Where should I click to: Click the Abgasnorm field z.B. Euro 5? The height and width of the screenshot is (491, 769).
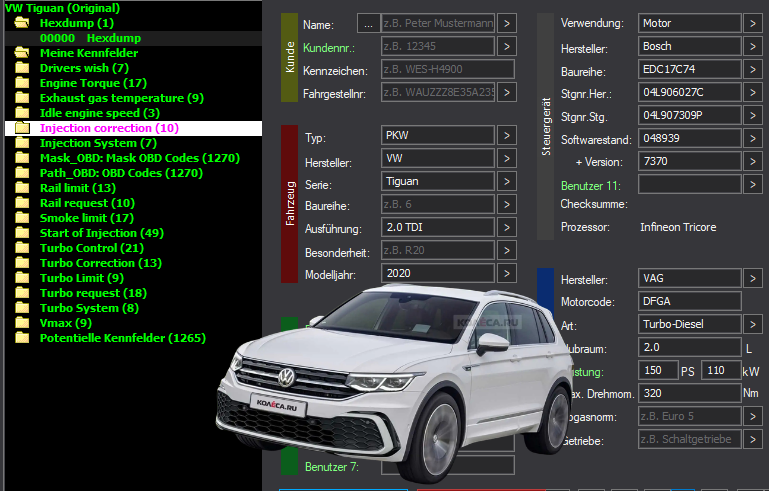690,416
